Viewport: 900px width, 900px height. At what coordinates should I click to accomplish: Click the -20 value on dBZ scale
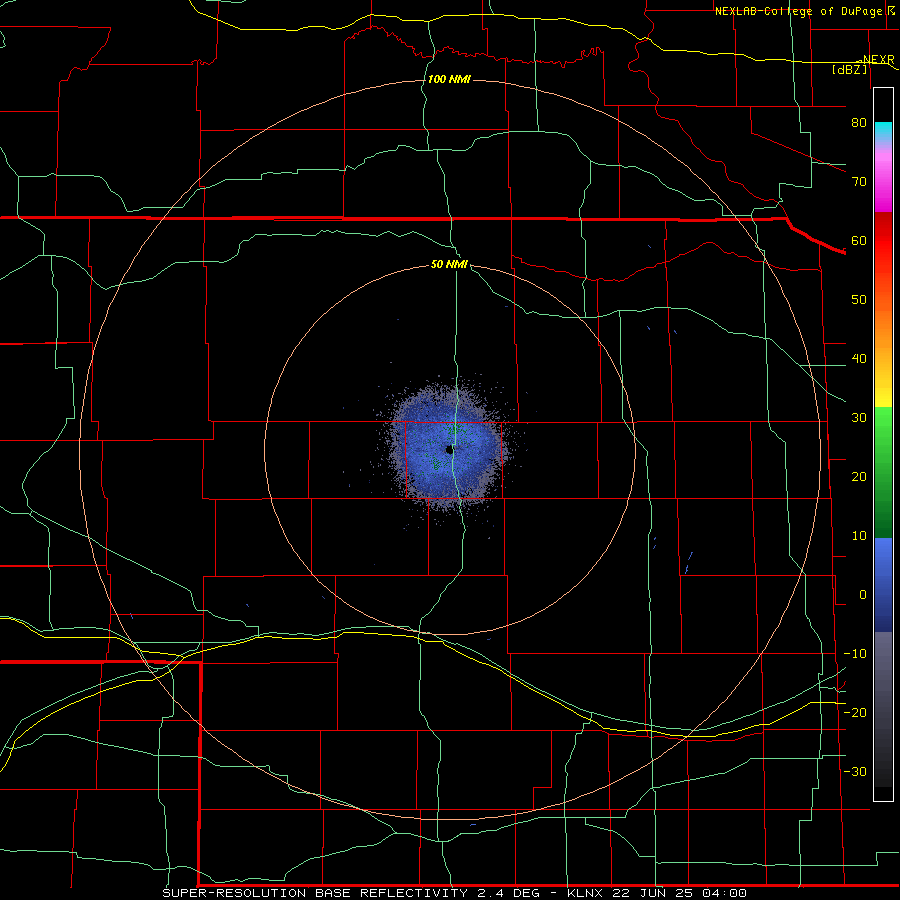(x=855, y=712)
